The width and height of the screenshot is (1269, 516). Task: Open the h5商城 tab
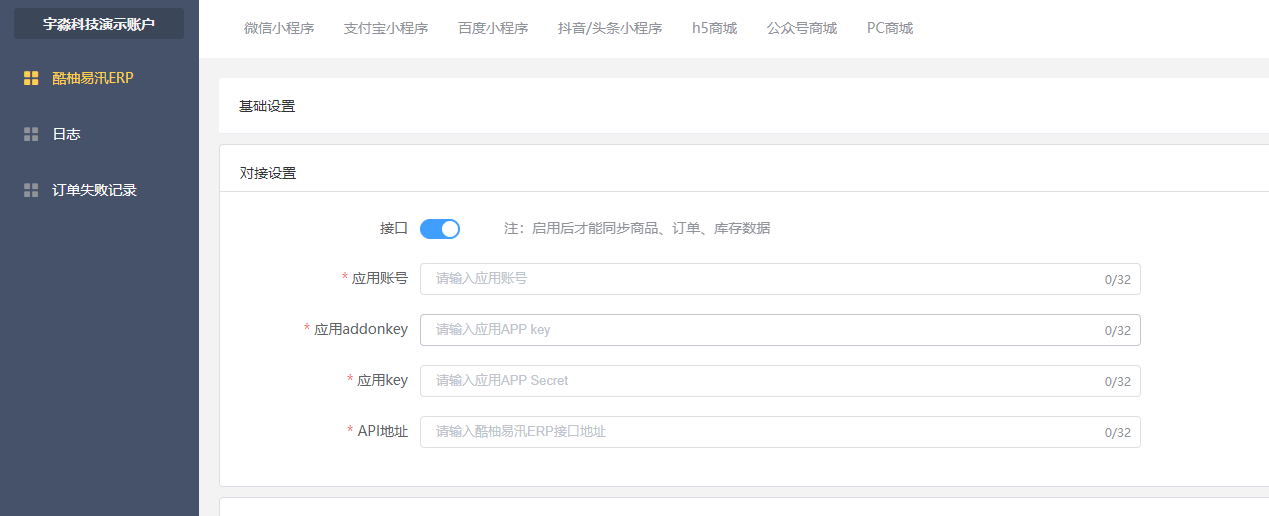[x=714, y=28]
